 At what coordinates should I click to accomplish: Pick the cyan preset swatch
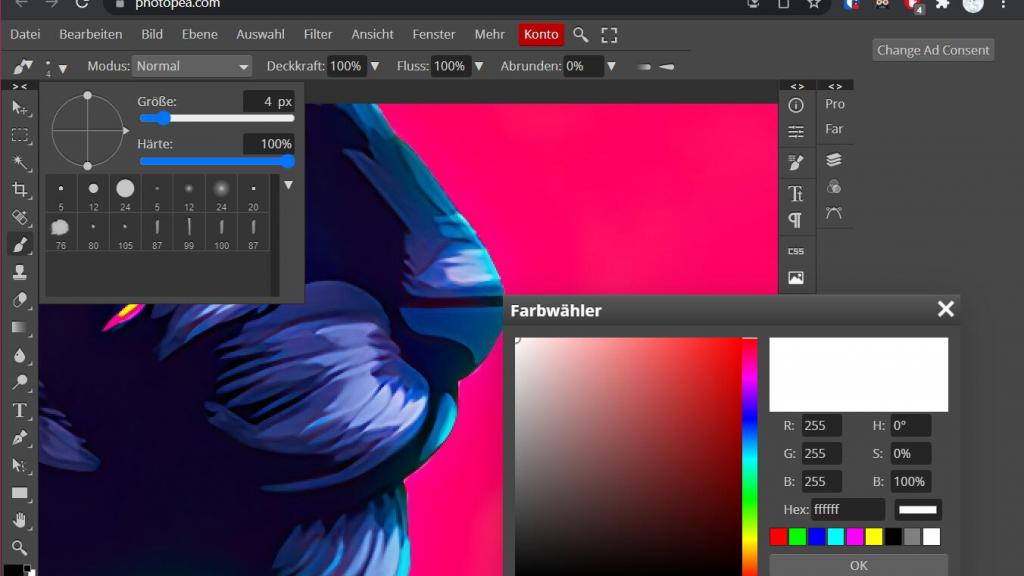tap(836, 537)
